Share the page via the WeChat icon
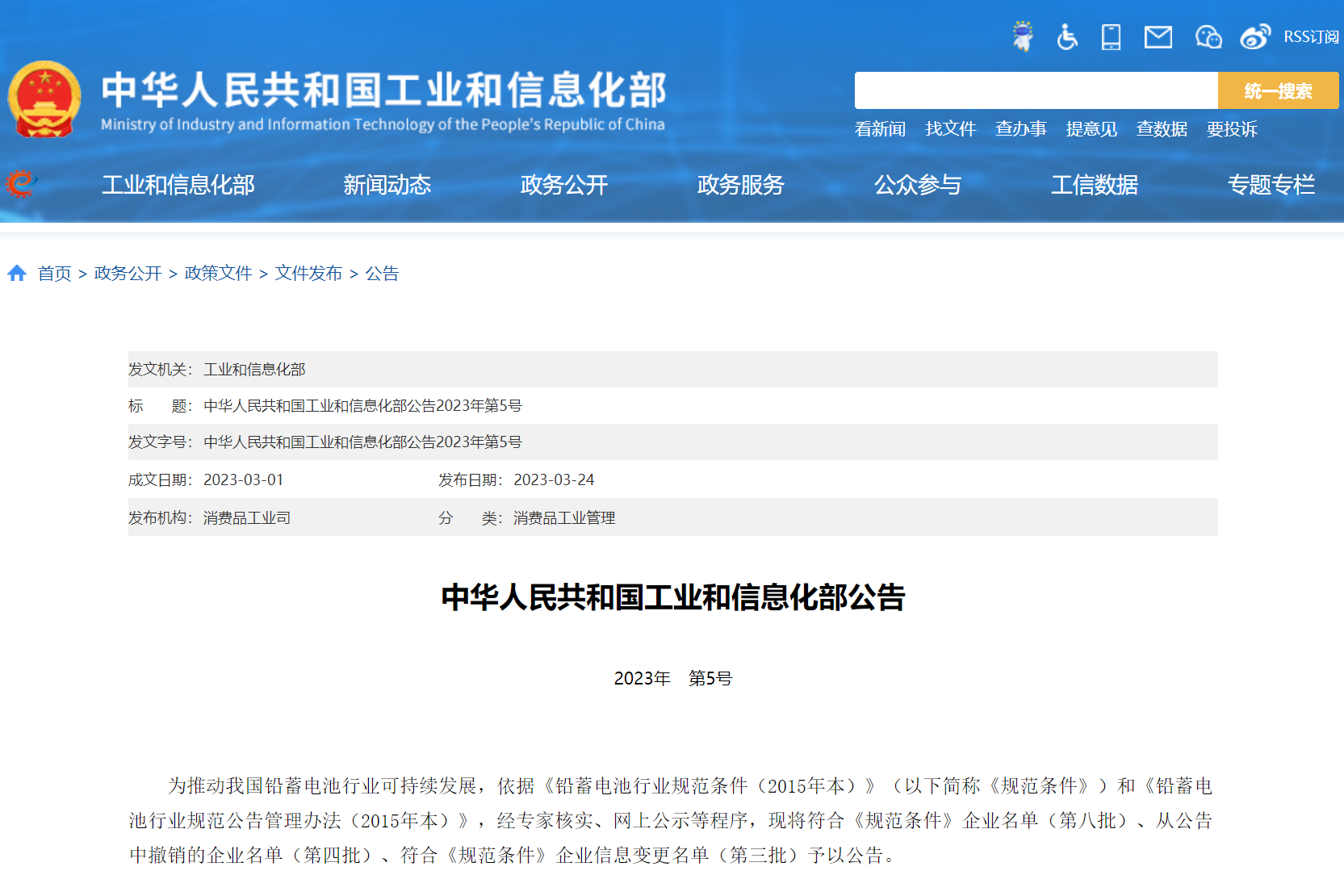 coord(1207,36)
